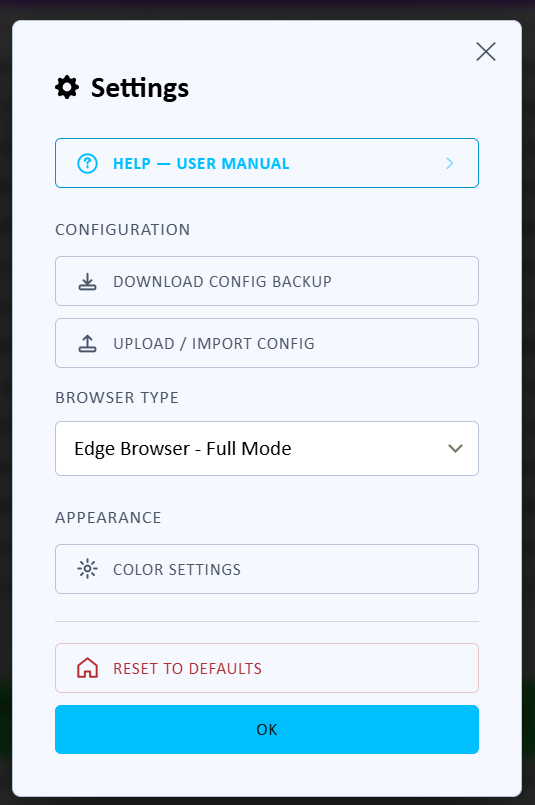Click the dropdown arrow next to Edge Browser
Viewport: 535px width, 805px height.
tap(455, 449)
